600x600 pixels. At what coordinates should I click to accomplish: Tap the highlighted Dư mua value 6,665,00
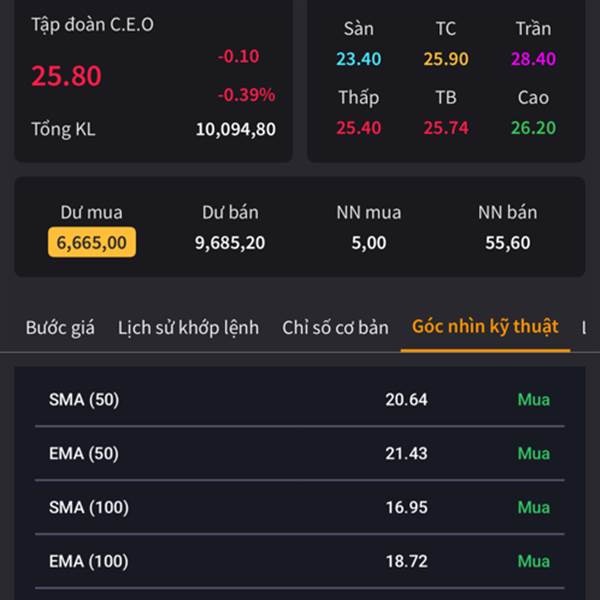pos(92,242)
